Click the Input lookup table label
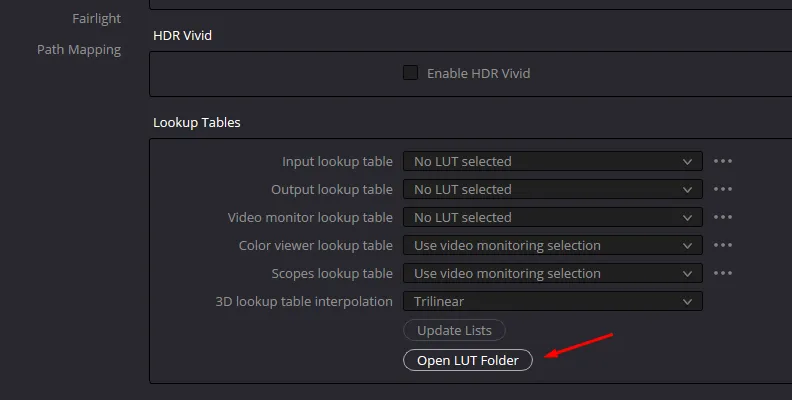This screenshot has width=792, height=400. pos(337,161)
